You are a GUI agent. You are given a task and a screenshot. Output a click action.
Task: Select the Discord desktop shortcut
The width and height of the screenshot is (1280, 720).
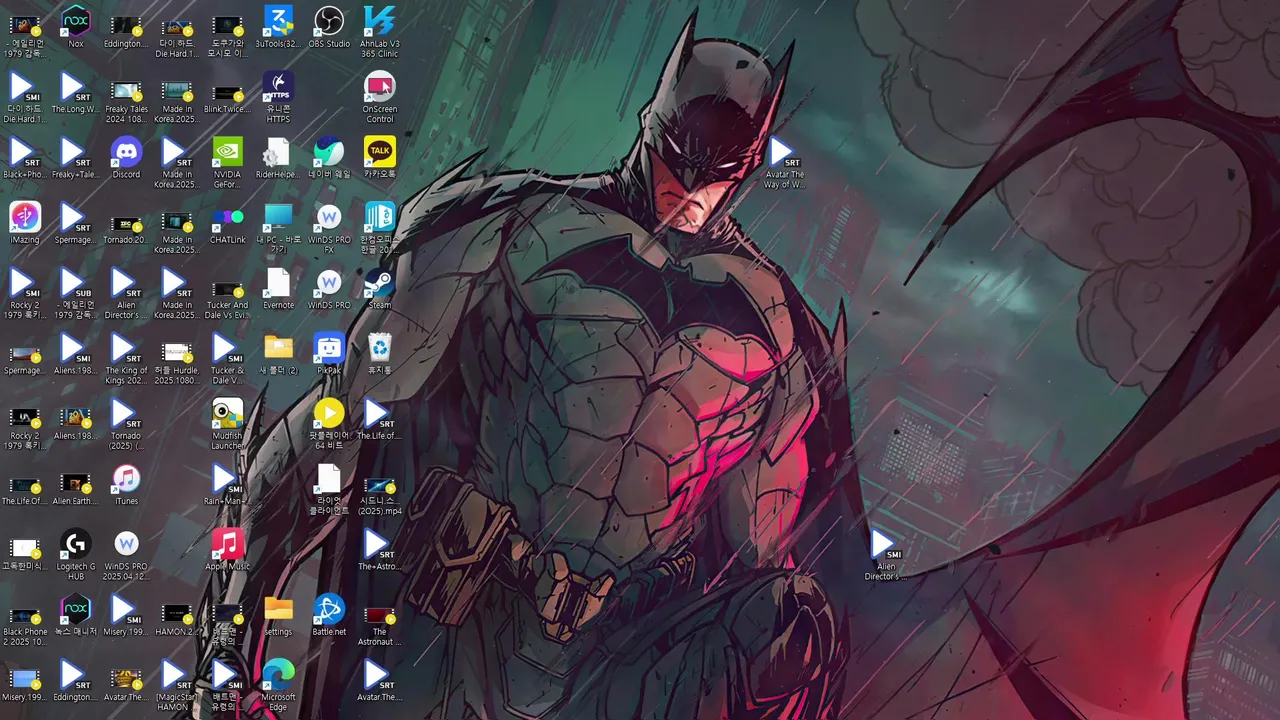click(x=126, y=158)
